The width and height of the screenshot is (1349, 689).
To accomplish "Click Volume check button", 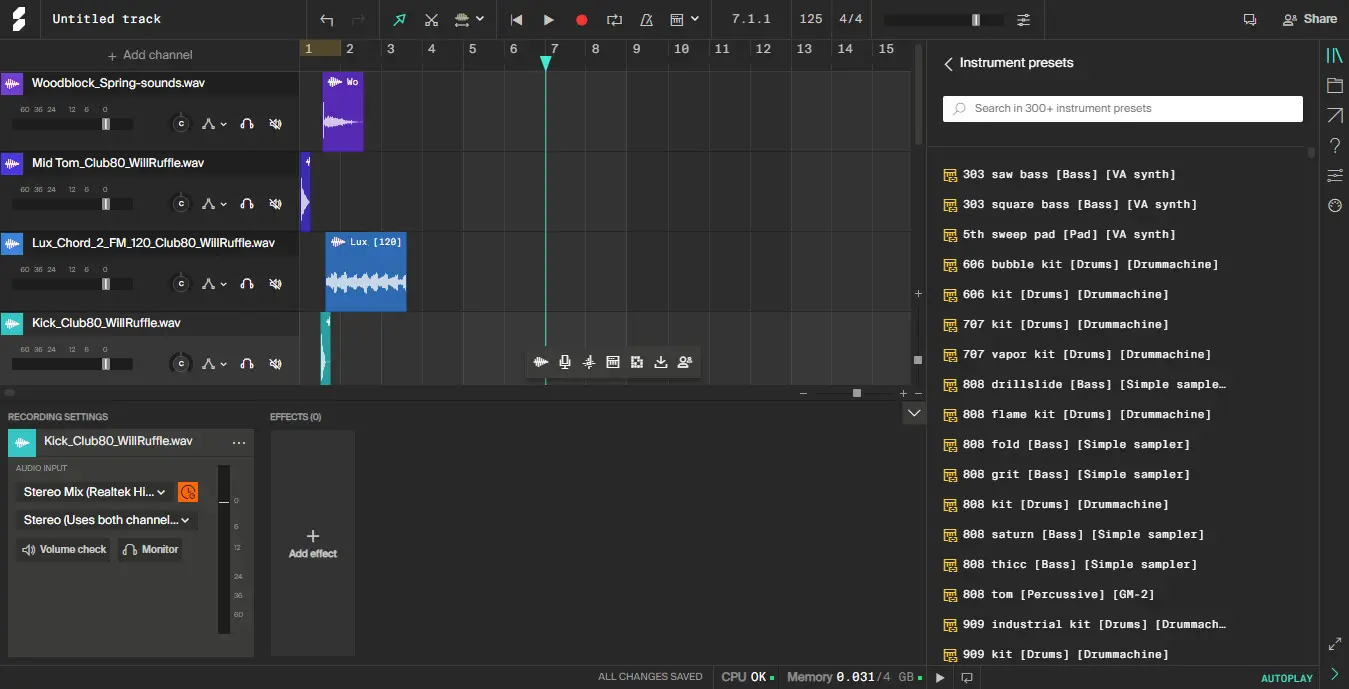I will (64, 549).
